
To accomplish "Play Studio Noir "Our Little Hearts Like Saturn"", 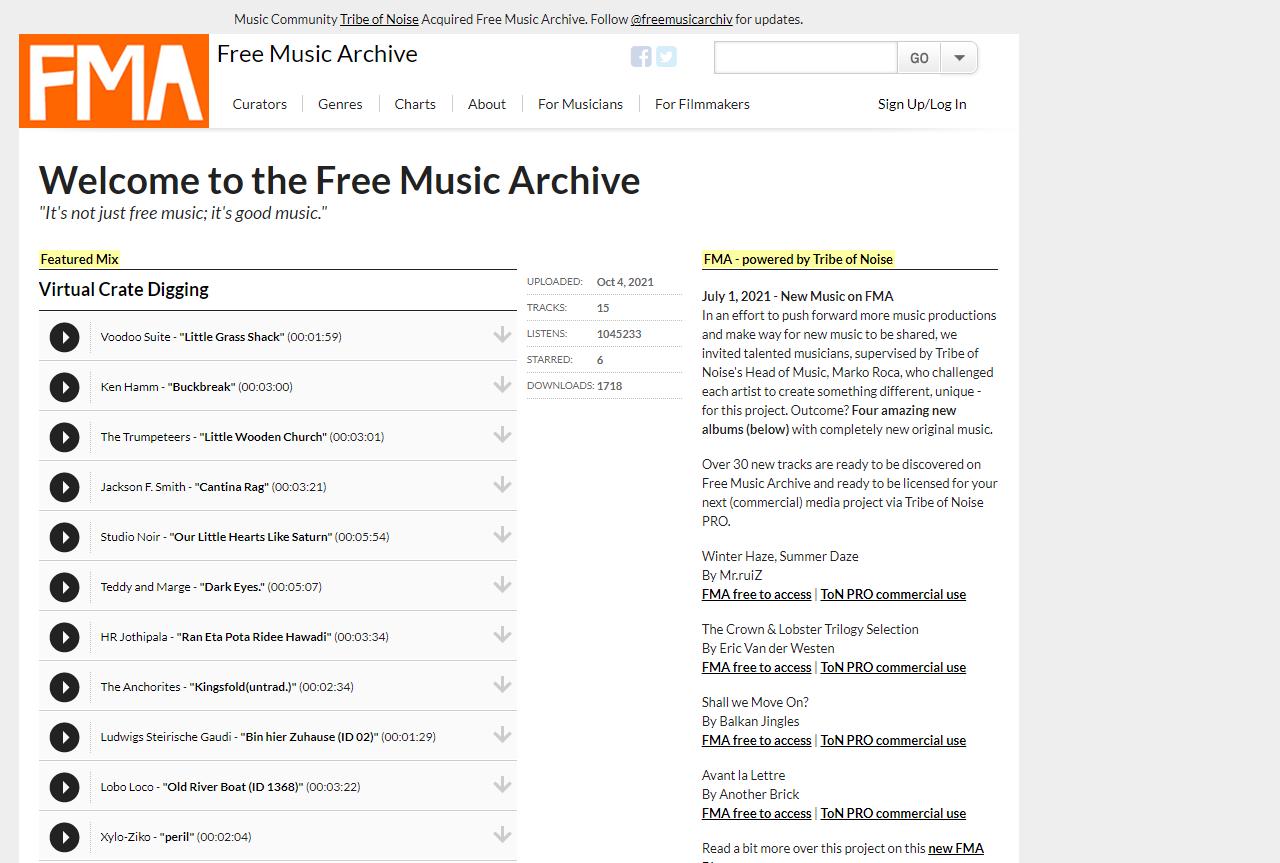I will [64, 537].
